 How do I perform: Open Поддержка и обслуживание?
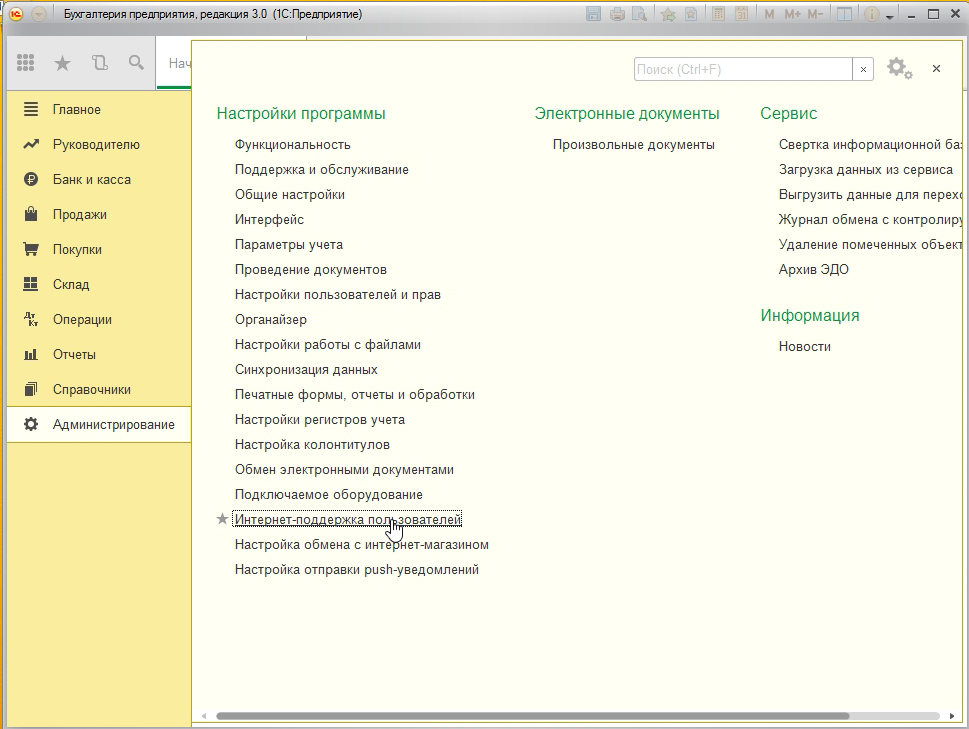pos(321,170)
